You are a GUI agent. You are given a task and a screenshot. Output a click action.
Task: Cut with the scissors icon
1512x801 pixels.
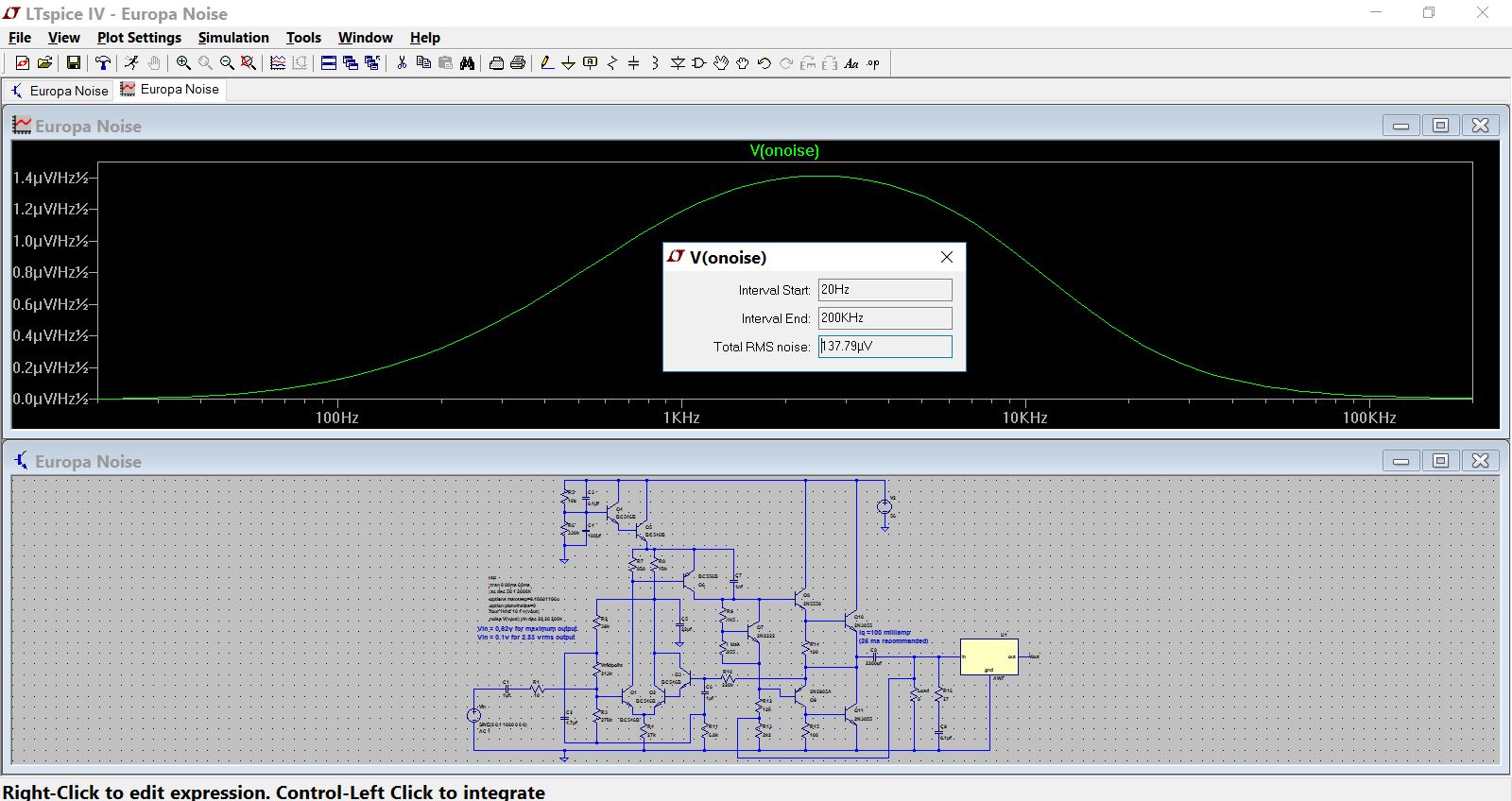coord(402,63)
